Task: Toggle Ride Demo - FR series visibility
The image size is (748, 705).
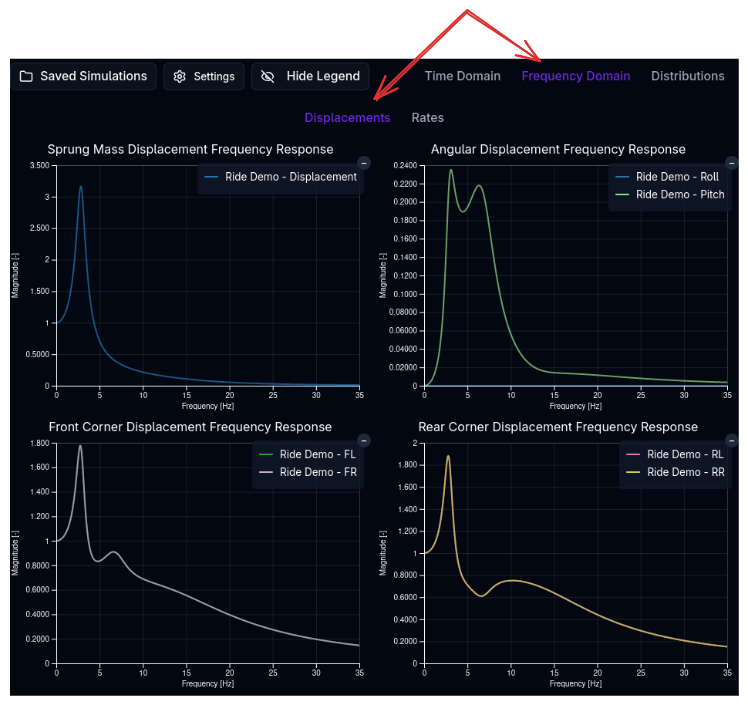Action: point(307,472)
